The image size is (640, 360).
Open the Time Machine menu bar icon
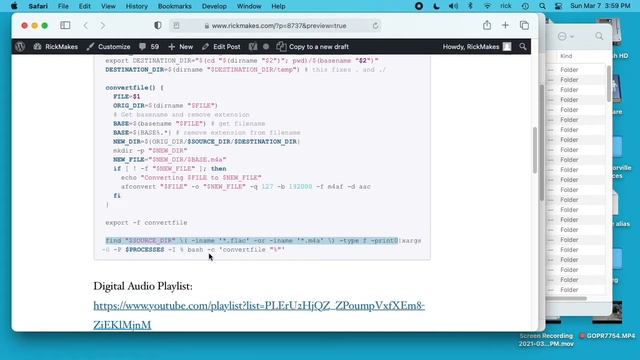(x=525, y=6)
